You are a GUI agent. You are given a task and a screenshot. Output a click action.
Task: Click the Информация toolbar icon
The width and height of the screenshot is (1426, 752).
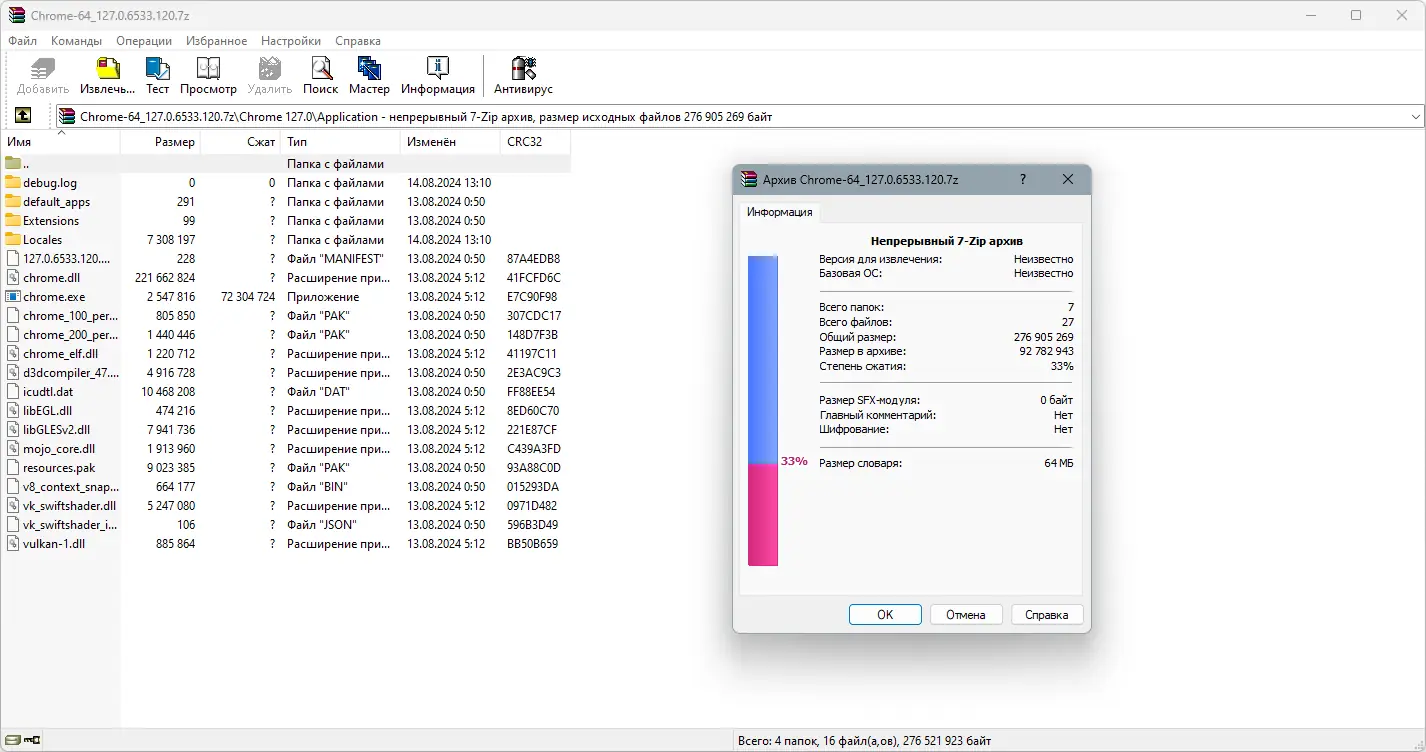pyautogui.click(x=437, y=70)
